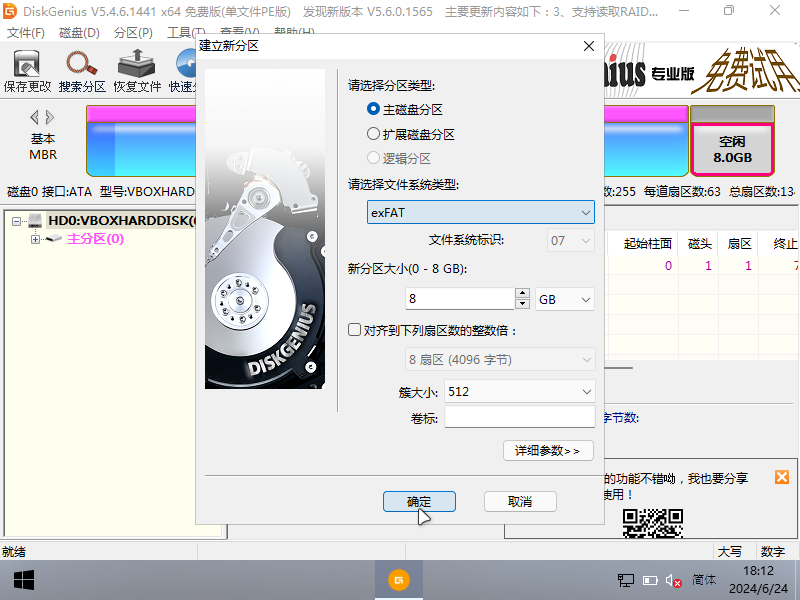The image size is (800, 600).
Task: Click the Save Changes (保存更改) toolbar icon
Action: click(x=27, y=71)
